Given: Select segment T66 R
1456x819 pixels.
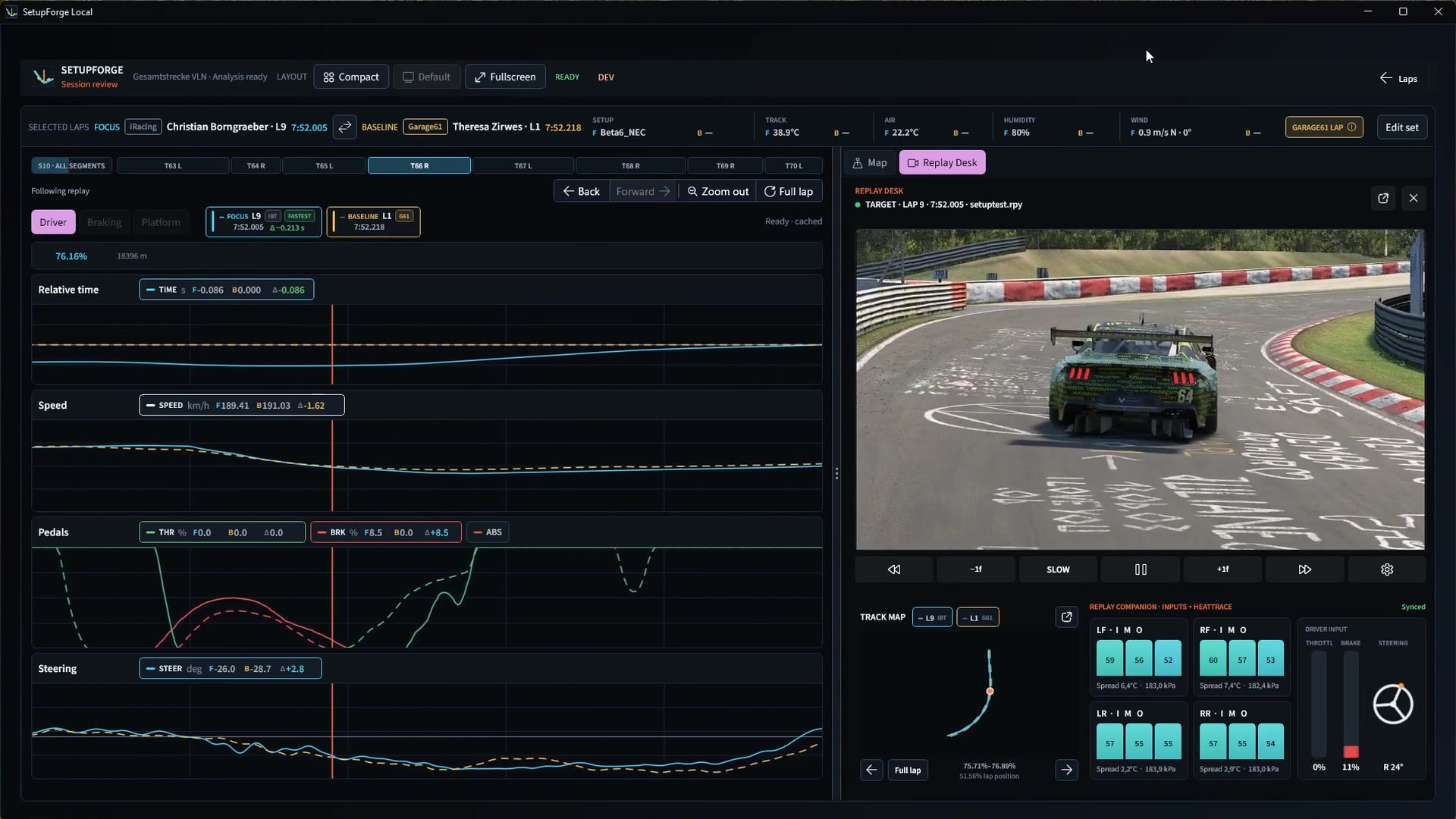Looking at the screenshot, I should point(419,166).
